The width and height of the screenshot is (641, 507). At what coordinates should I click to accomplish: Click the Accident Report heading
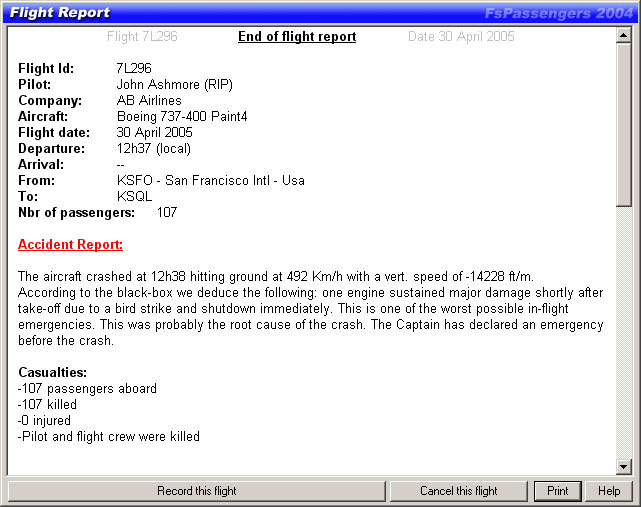(70, 245)
